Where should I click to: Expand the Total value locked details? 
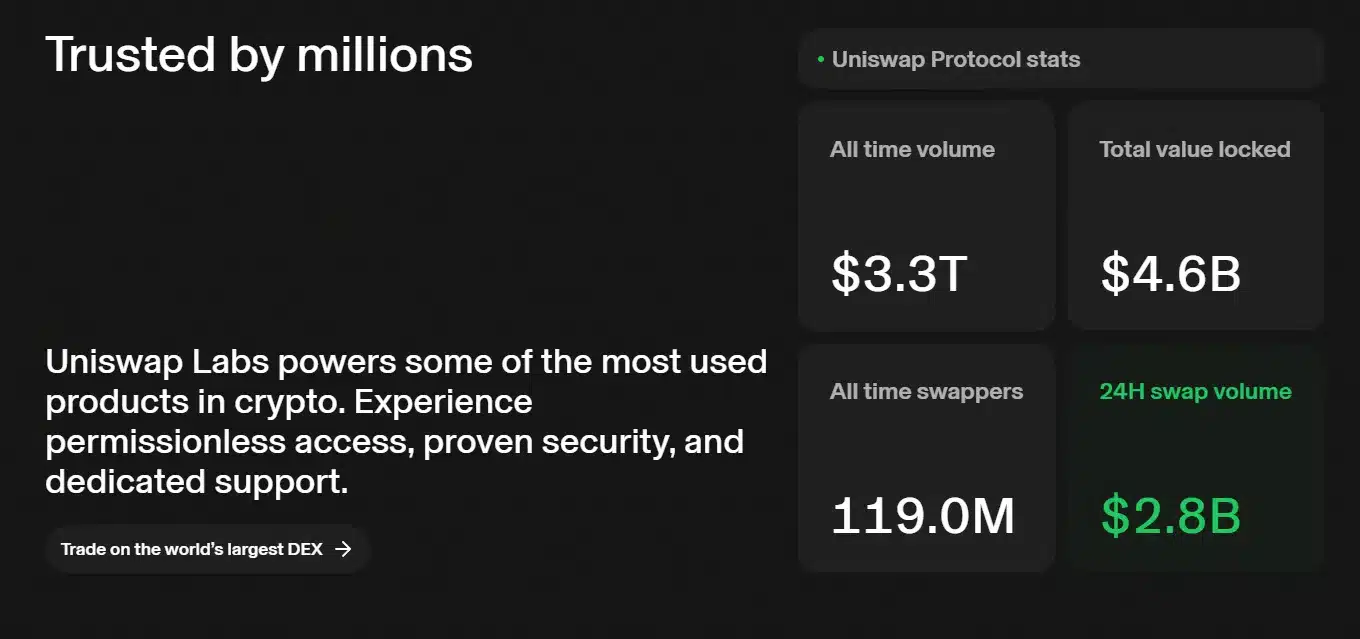pyautogui.click(x=1195, y=215)
